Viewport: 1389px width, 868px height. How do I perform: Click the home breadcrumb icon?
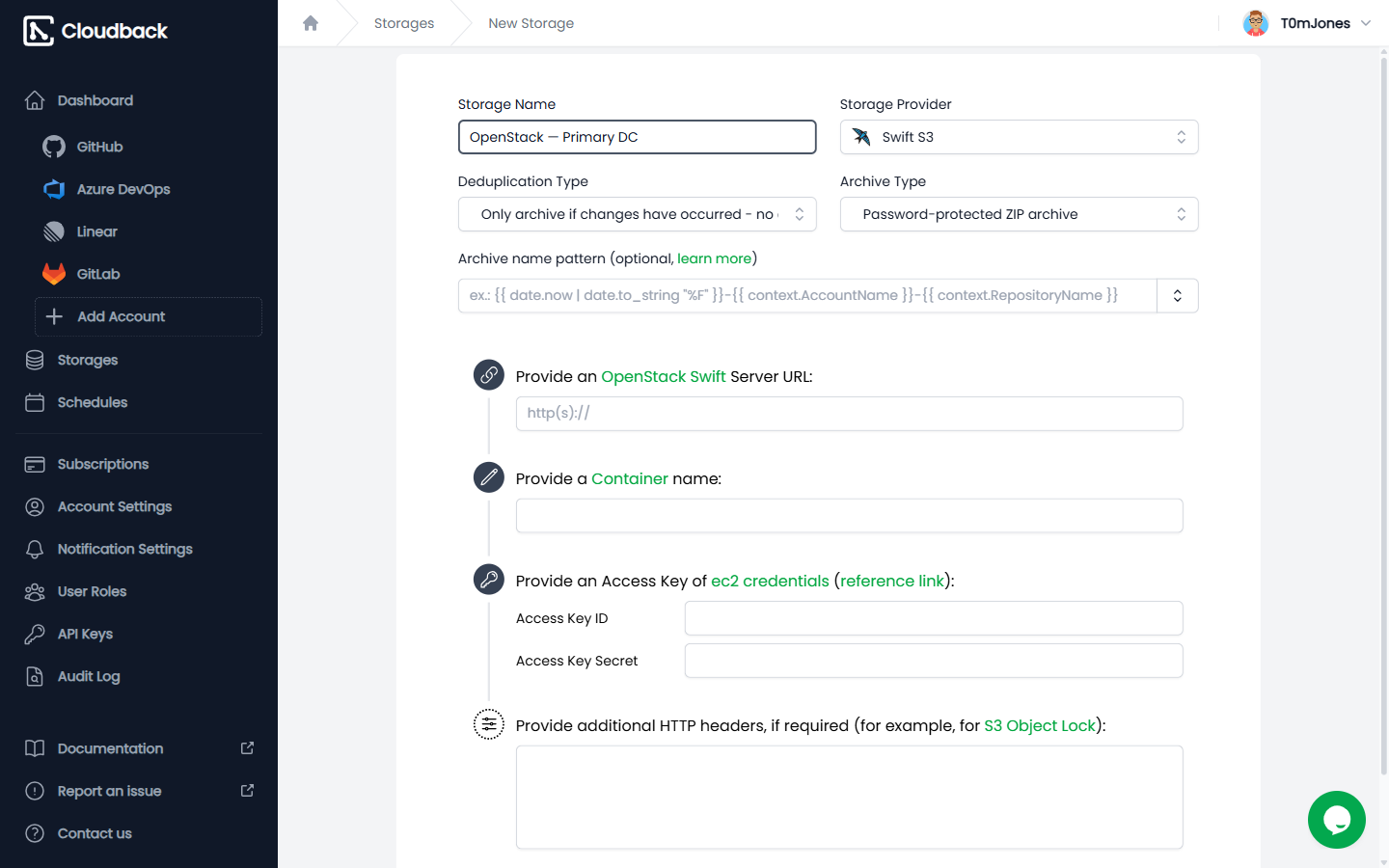(x=311, y=23)
